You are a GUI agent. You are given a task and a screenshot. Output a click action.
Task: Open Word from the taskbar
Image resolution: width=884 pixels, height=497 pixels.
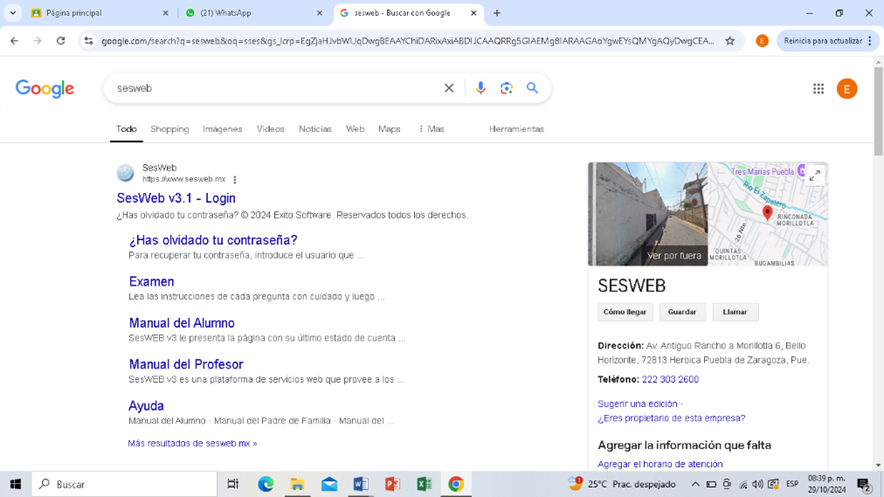click(x=361, y=484)
